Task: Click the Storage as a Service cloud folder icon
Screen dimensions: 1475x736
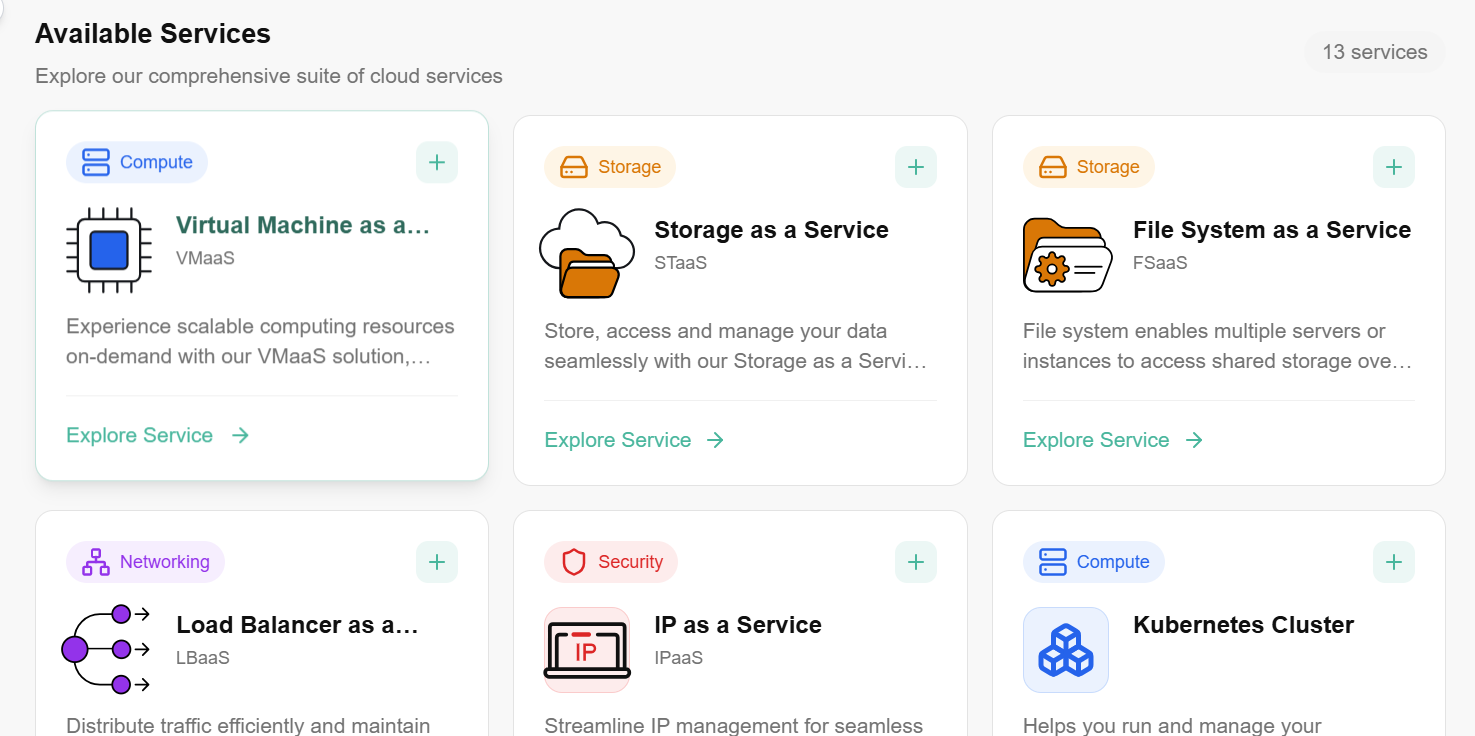Action: pyautogui.click(x=587, y=254)
